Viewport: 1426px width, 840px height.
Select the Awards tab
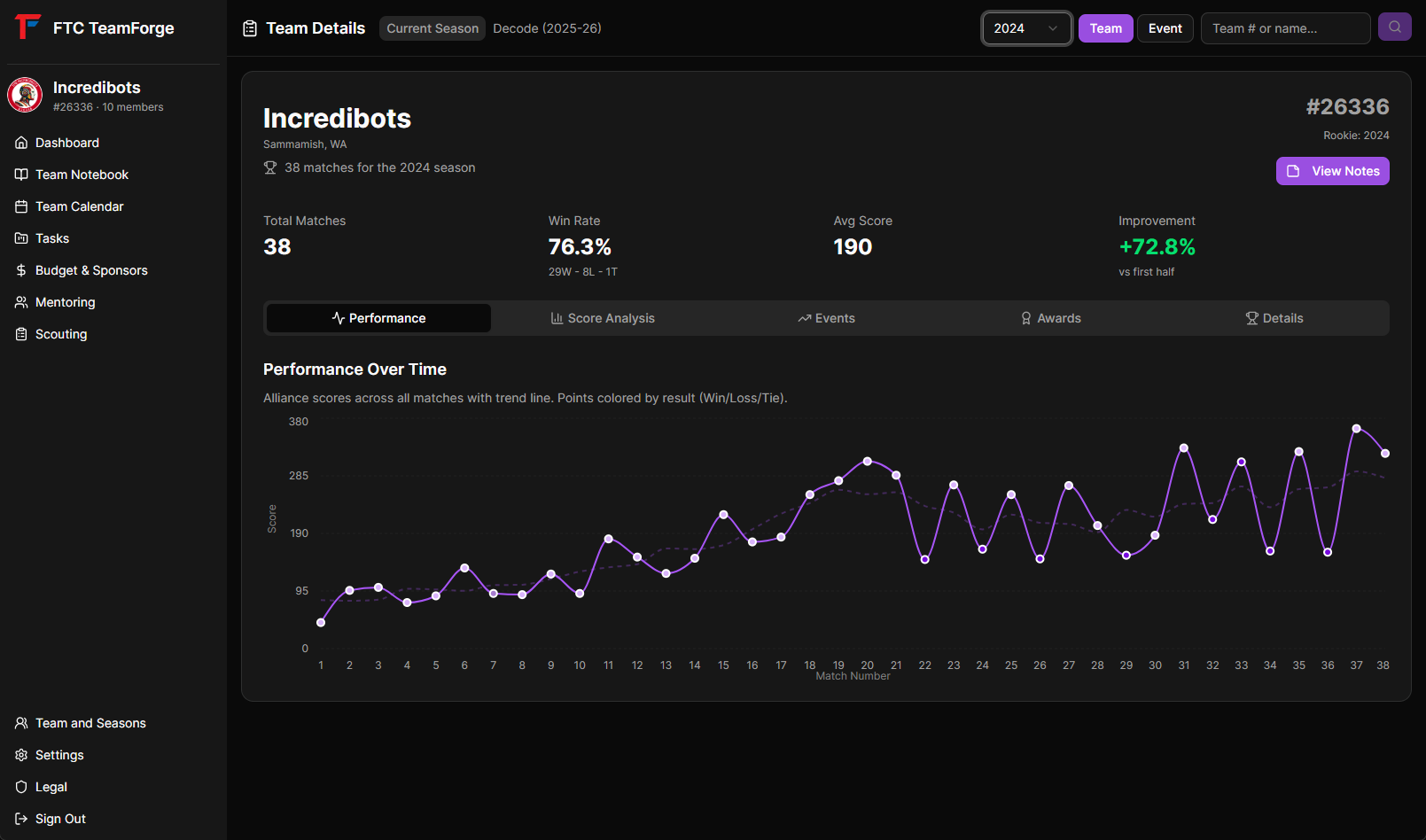click(x=1050, y=318)
